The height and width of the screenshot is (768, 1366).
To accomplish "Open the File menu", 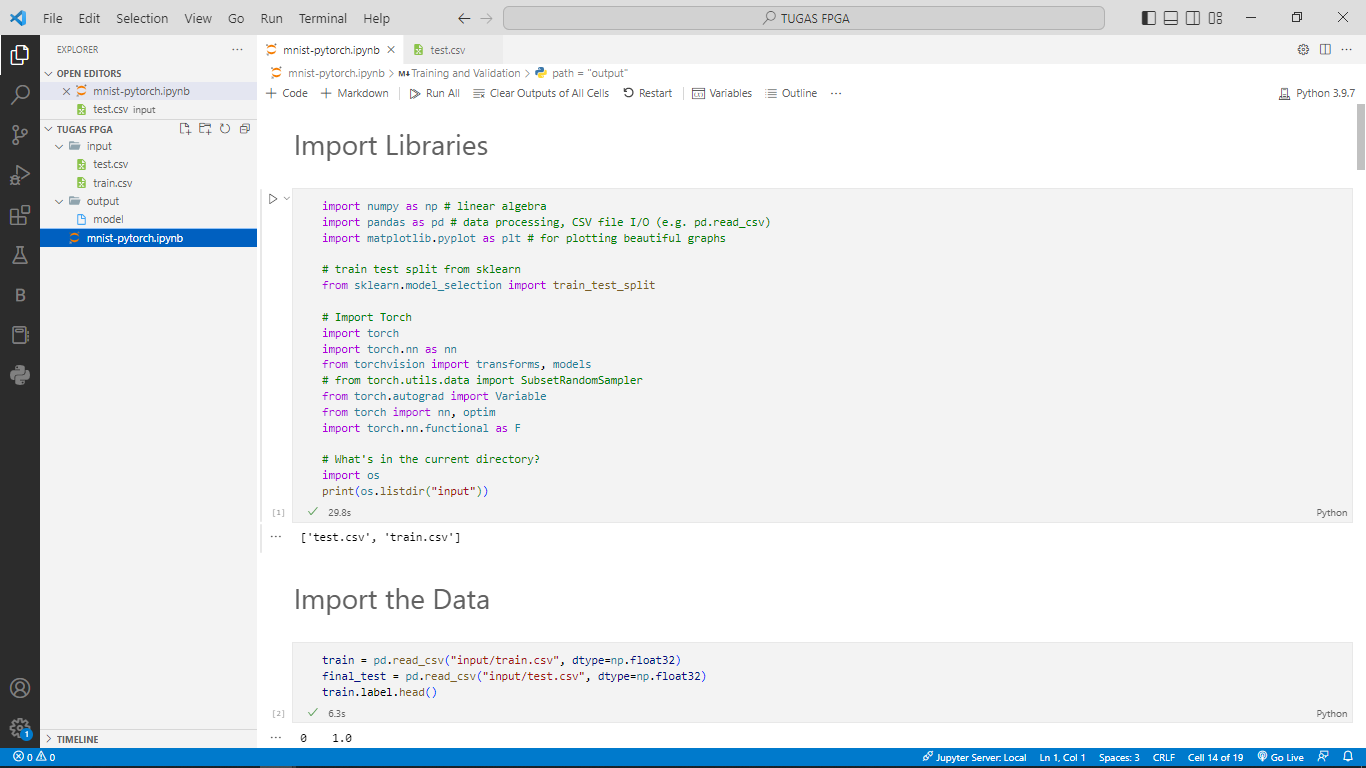I will tap(53, 18).
